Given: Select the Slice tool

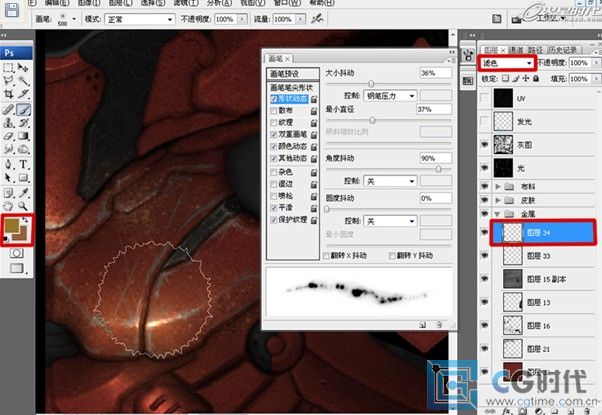Looking at the screenshot, I should (23, 94).
